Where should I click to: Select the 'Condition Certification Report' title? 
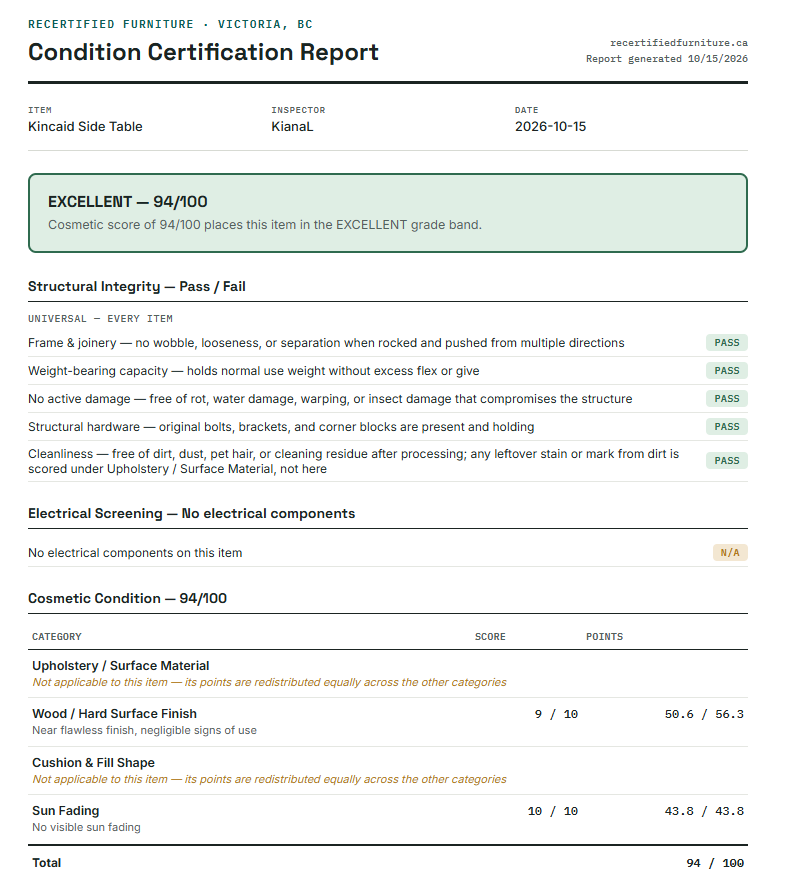(203, 52)
